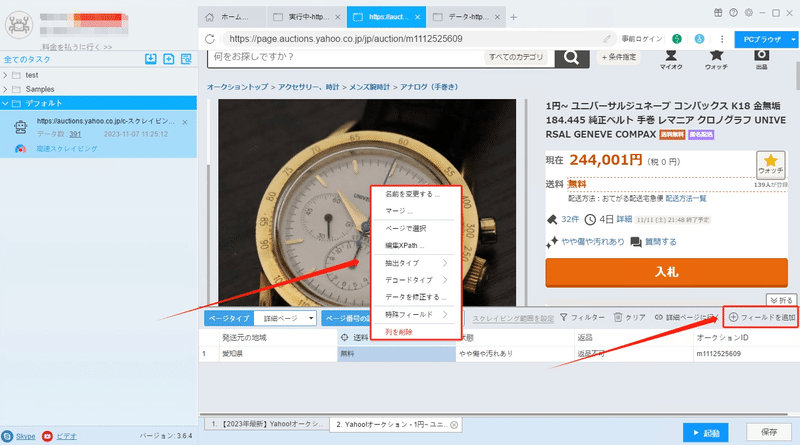Choose 名前を変更する in context menu

pyautogui.click(x=412, y=194)
